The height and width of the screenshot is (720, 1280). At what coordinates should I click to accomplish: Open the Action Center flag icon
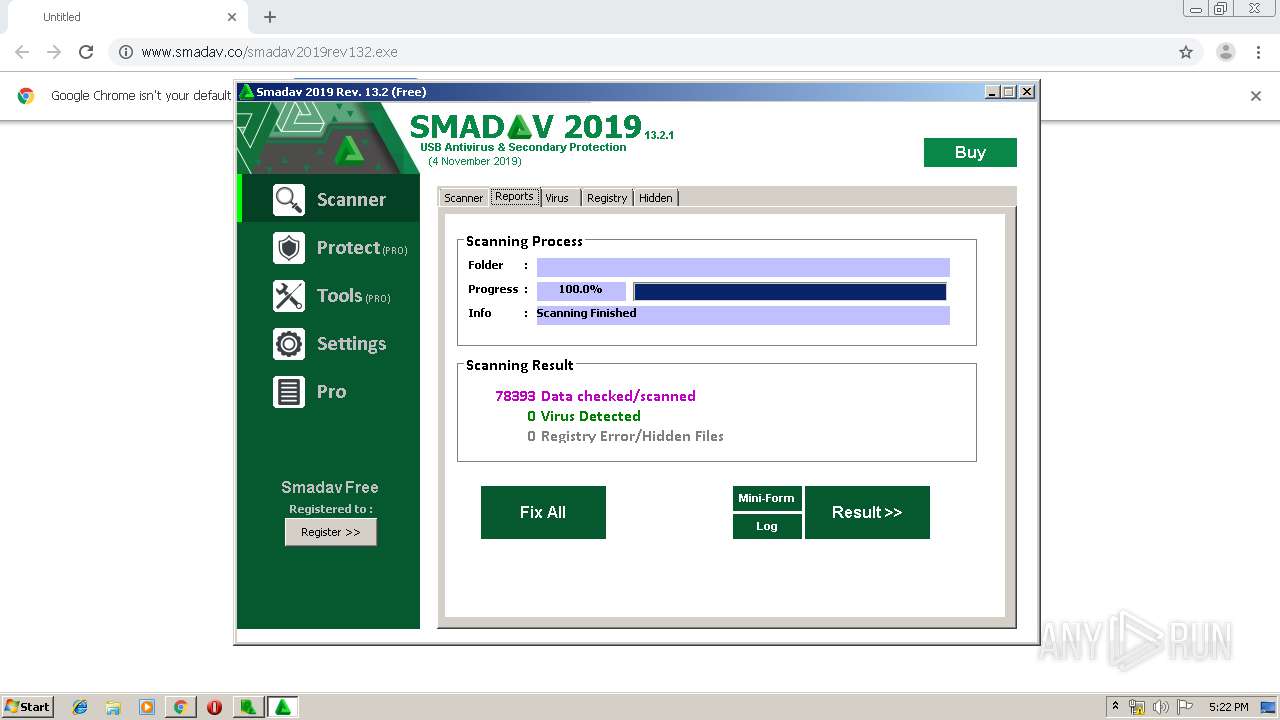1185,707
